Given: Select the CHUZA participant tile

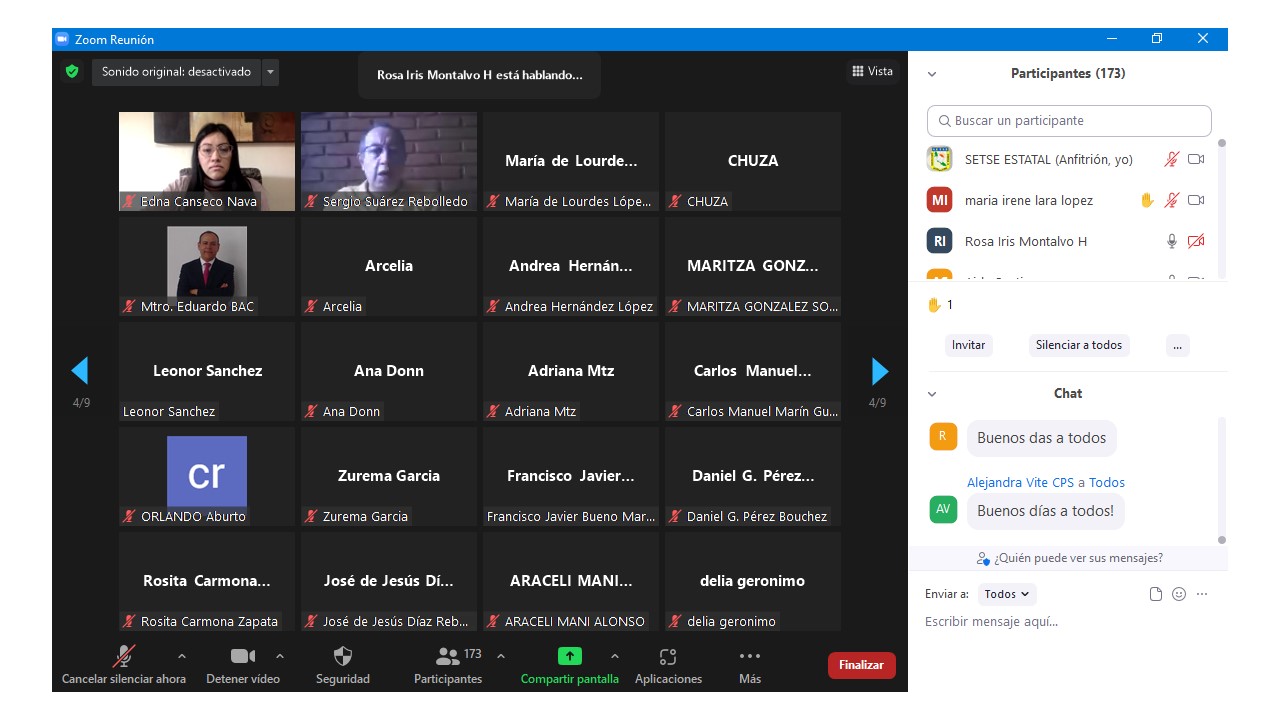Looking at the screenshot, I should click(753, 161).
